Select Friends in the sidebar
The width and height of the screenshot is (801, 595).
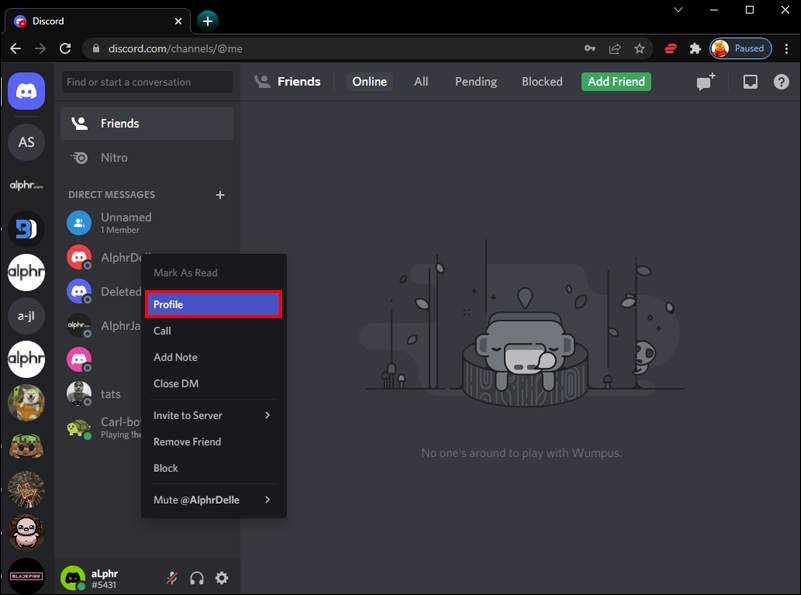click(147, 124)
